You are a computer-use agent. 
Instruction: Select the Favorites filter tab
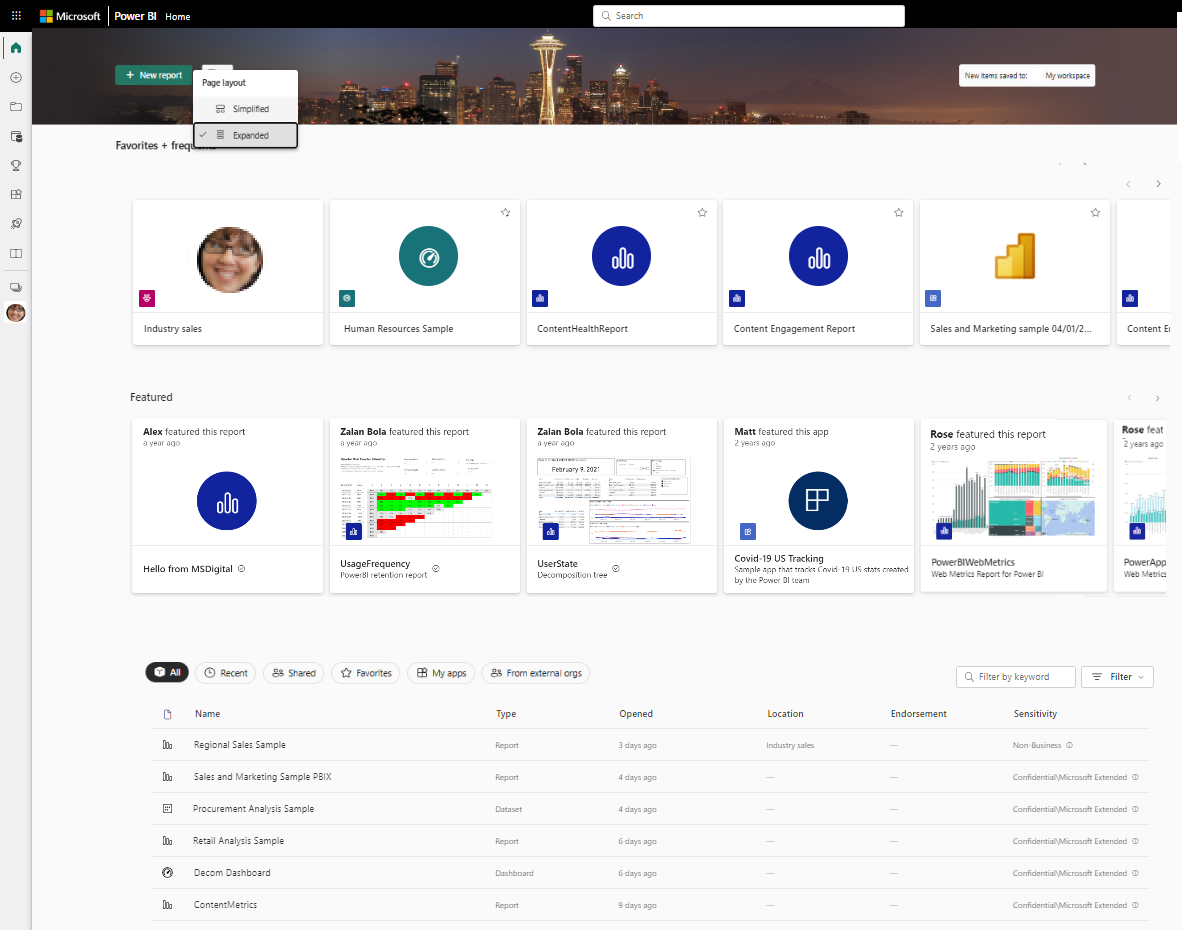pyautogui.click(x=366, y=673)
